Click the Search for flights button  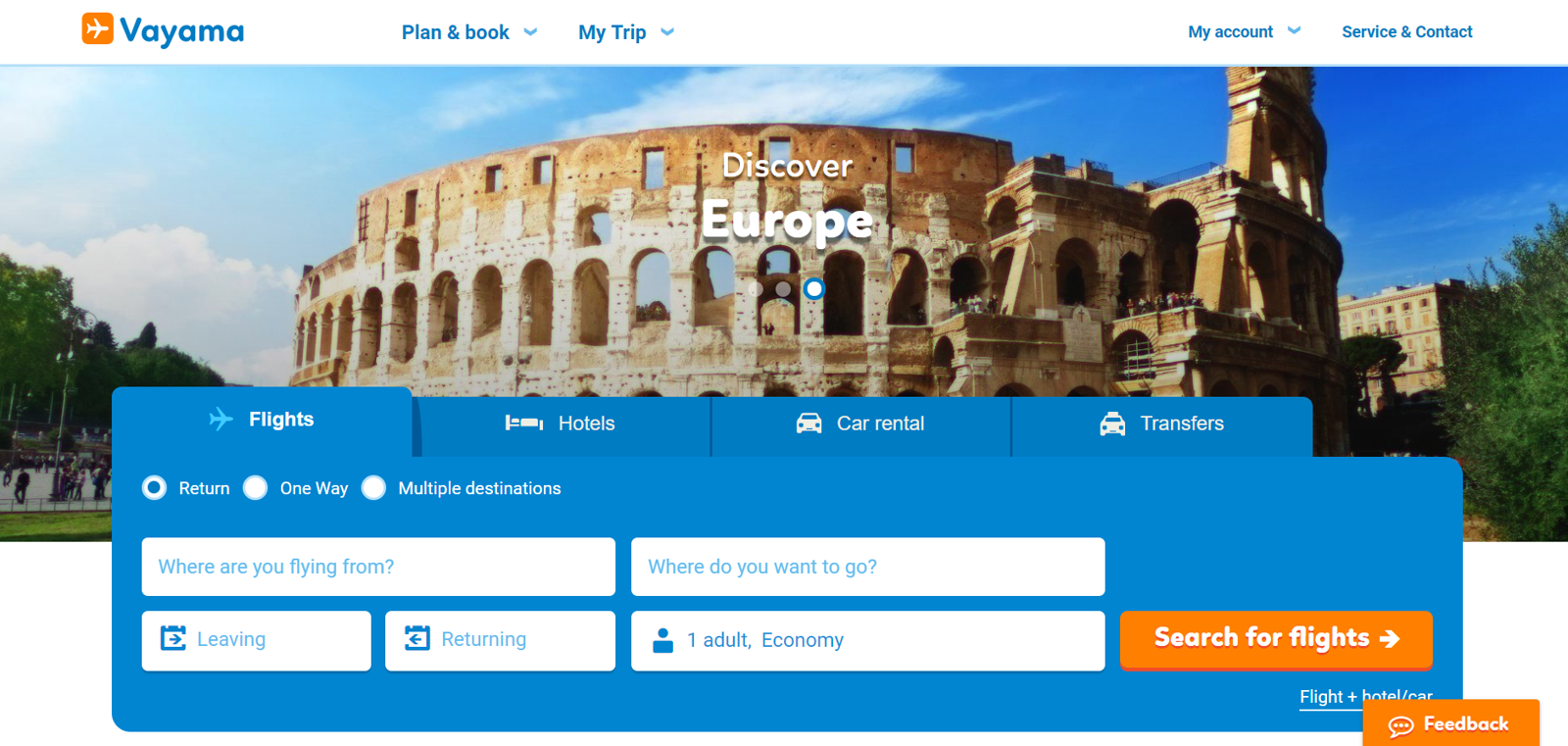tap(1276, 639)
